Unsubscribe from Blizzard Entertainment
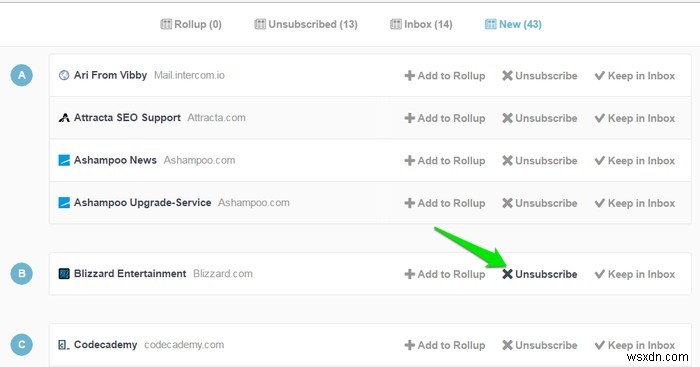700x367 pixels. pyautogui.click(x=539, y=274)
